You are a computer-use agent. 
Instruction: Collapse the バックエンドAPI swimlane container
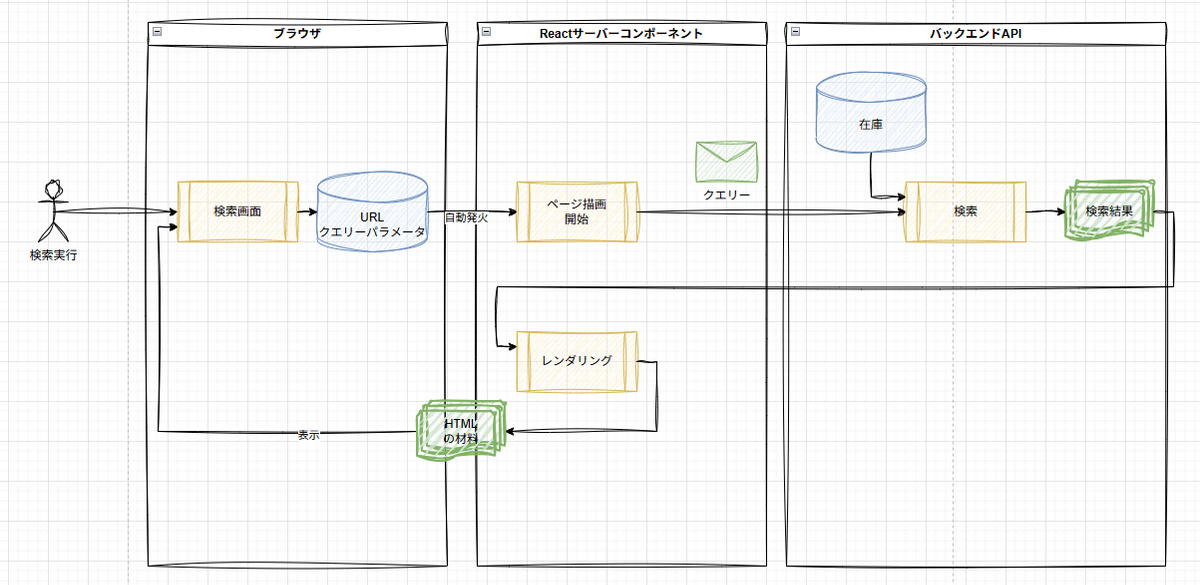pos(795,33)
